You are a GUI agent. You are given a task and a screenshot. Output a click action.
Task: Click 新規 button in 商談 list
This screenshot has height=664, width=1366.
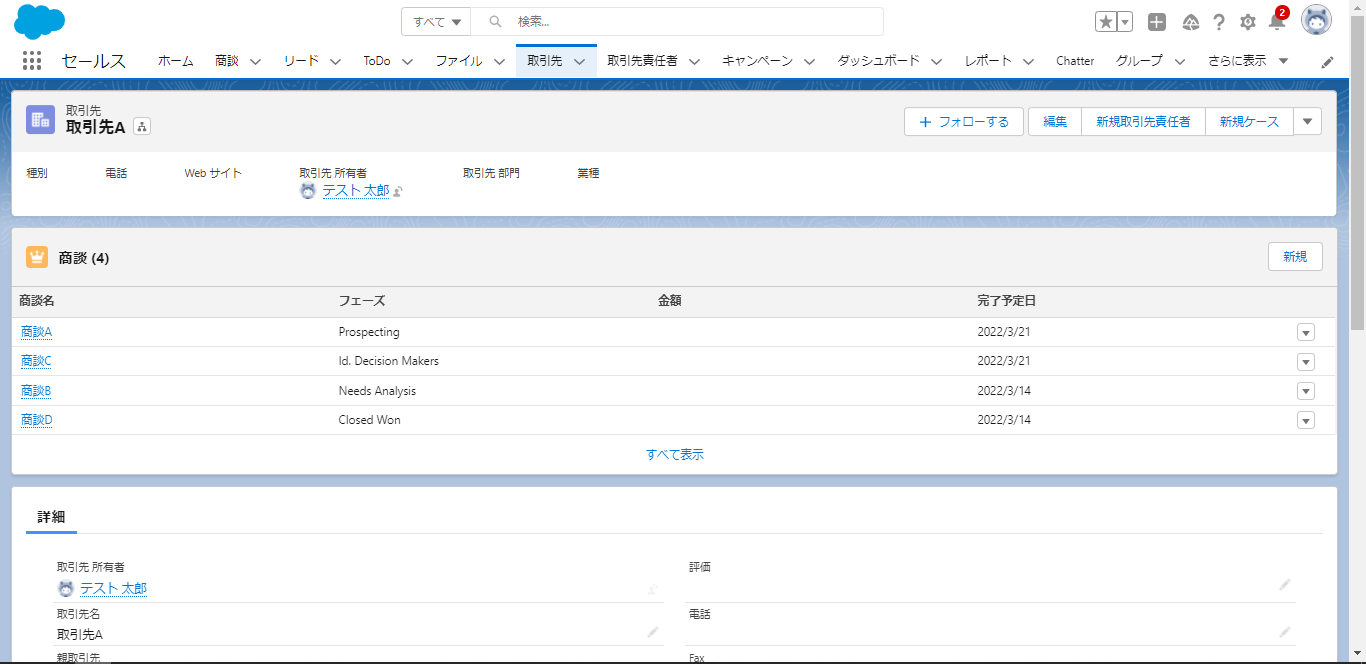tap(1295, 257)
